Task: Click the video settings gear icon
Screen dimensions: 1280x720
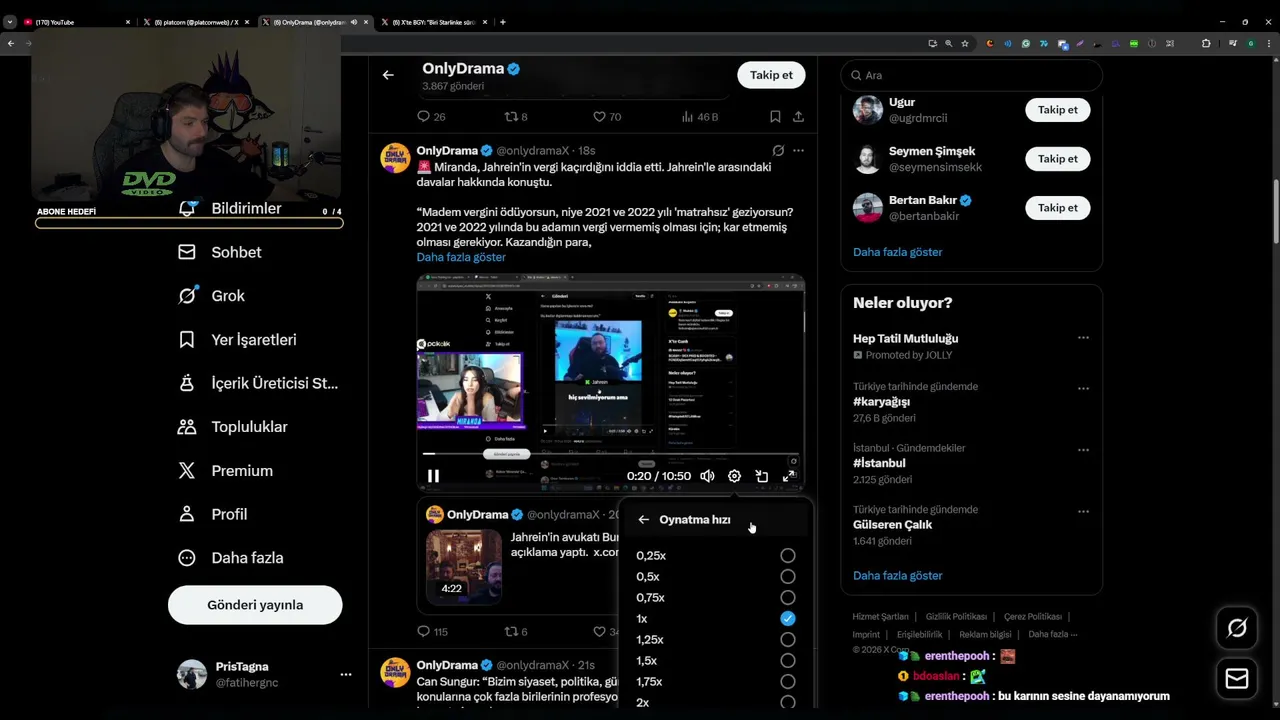Action: [x=734, y=476]
